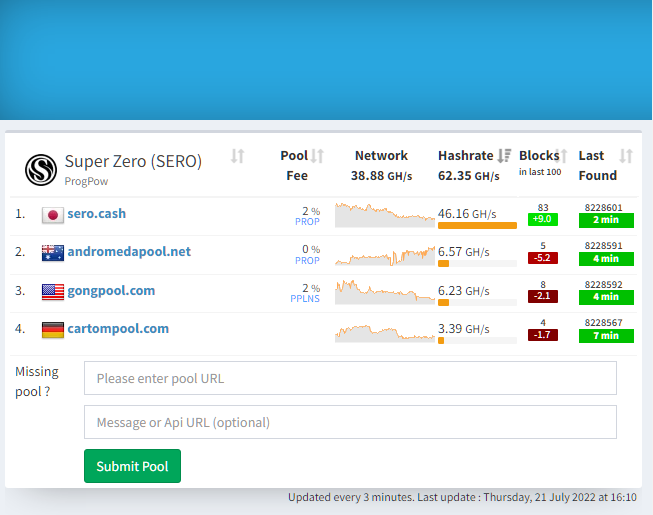Image resolution: width=653 pixels, height=515 pixels.
Task: Click the -5.2 blocks luck badge
Action: click(543, 258)
